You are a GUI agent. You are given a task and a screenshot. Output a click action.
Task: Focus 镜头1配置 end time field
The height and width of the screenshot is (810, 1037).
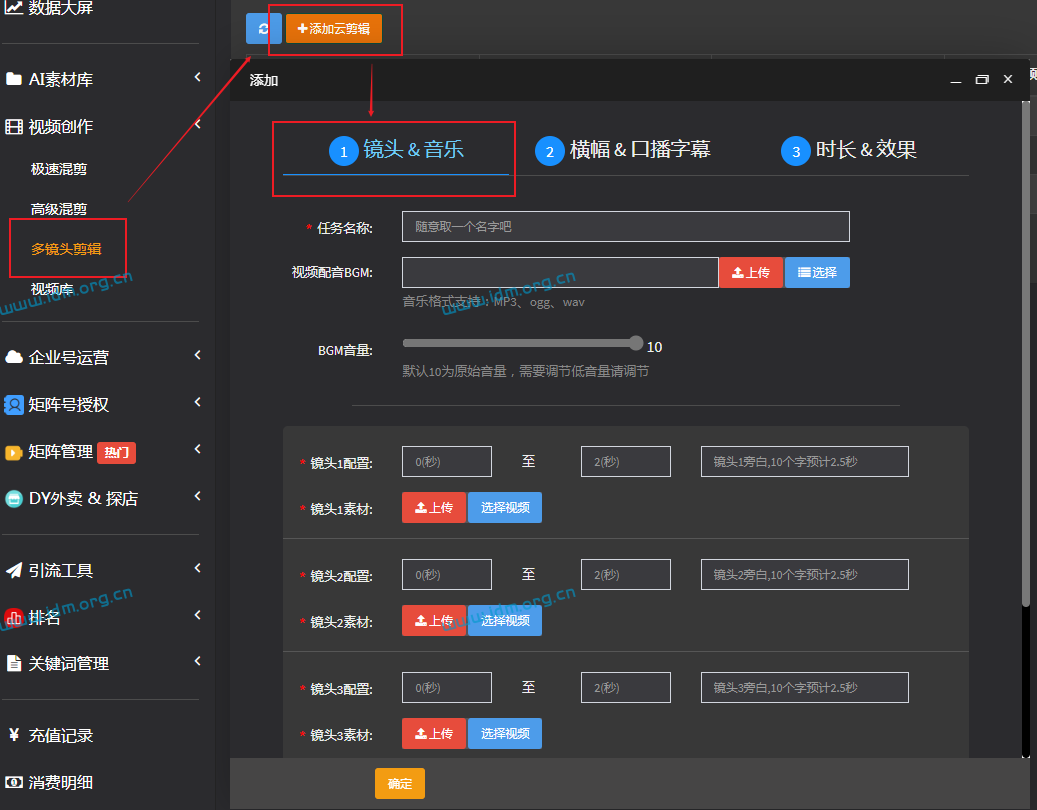[626, 462]
